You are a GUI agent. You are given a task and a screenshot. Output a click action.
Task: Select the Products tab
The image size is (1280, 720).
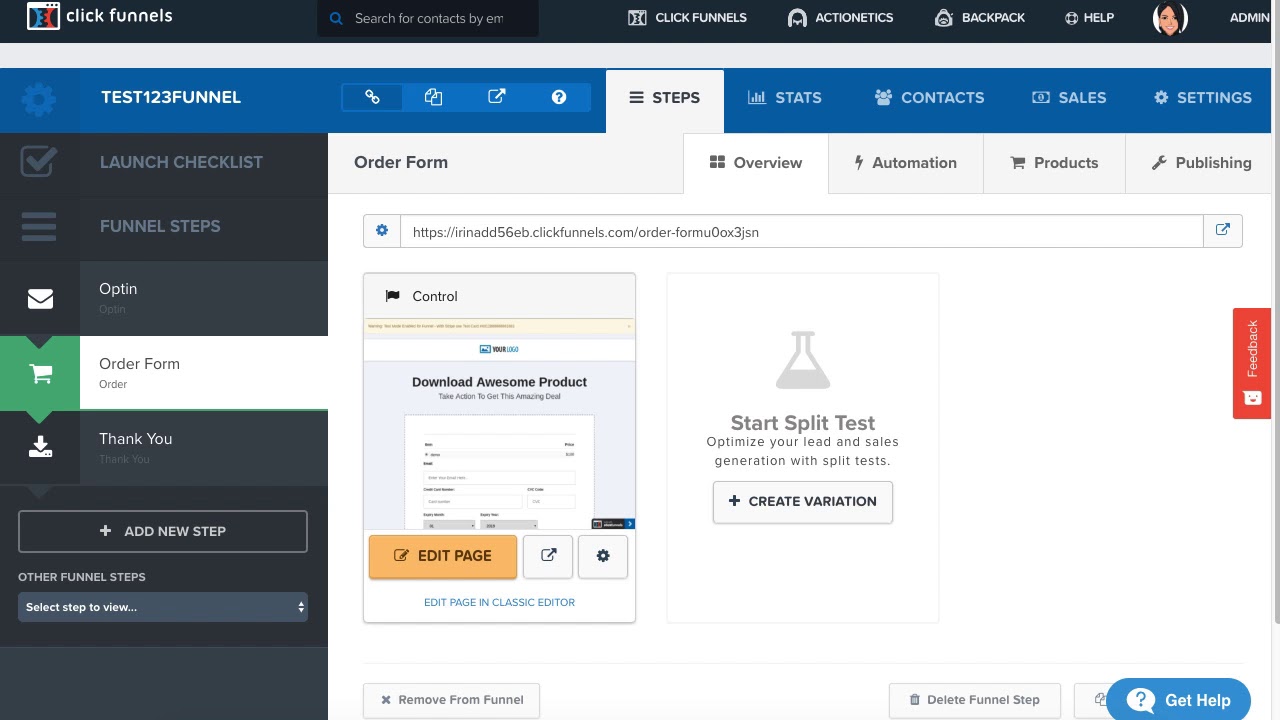(x=1054, y=163)
